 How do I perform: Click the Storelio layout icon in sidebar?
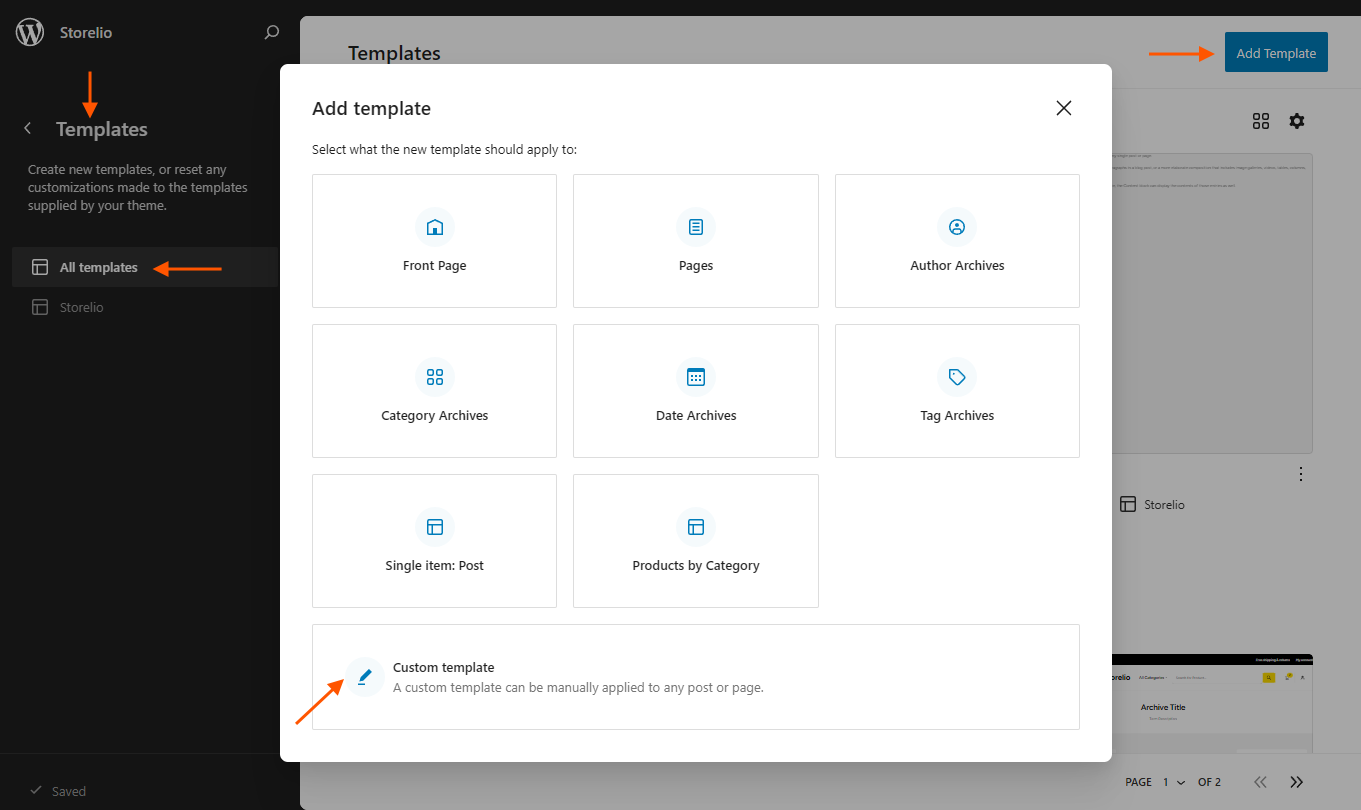point(40,307)
